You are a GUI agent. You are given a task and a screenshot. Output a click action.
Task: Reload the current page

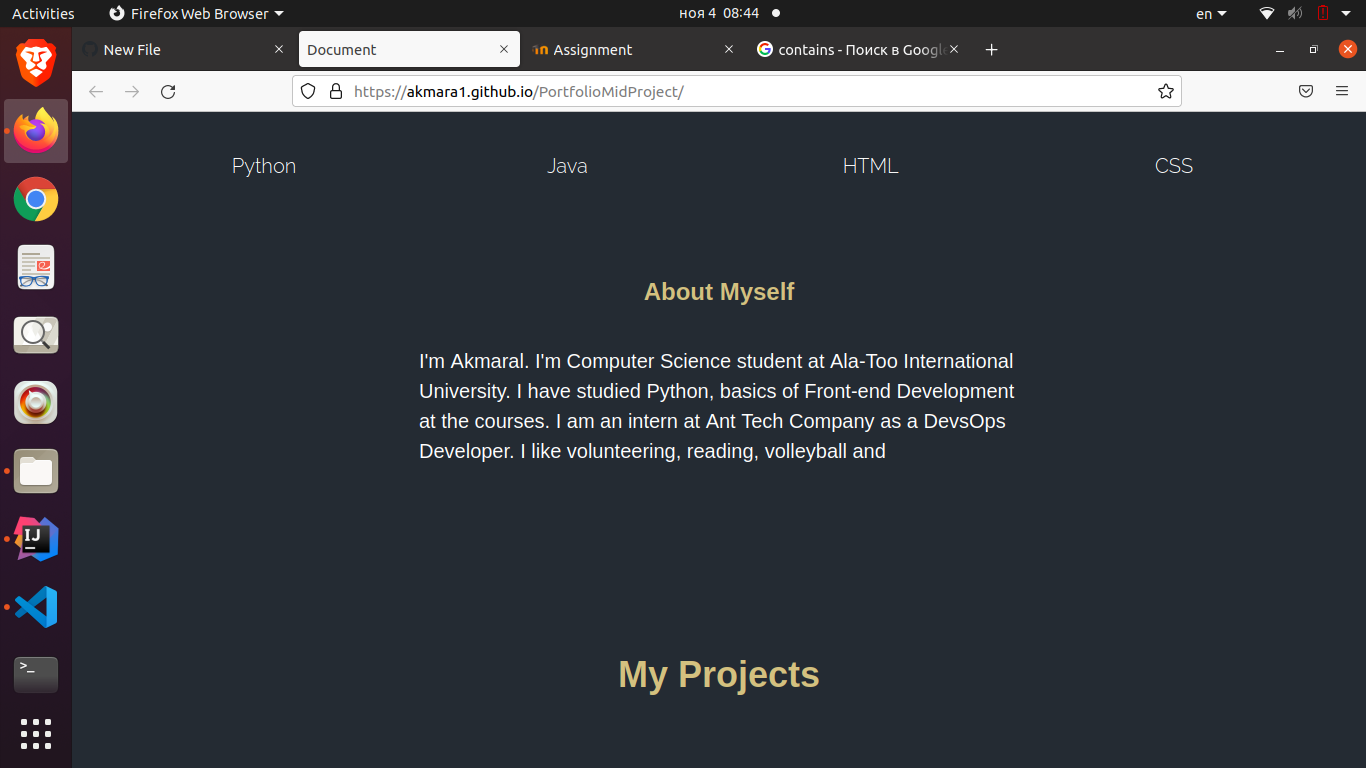pos(168,91)
